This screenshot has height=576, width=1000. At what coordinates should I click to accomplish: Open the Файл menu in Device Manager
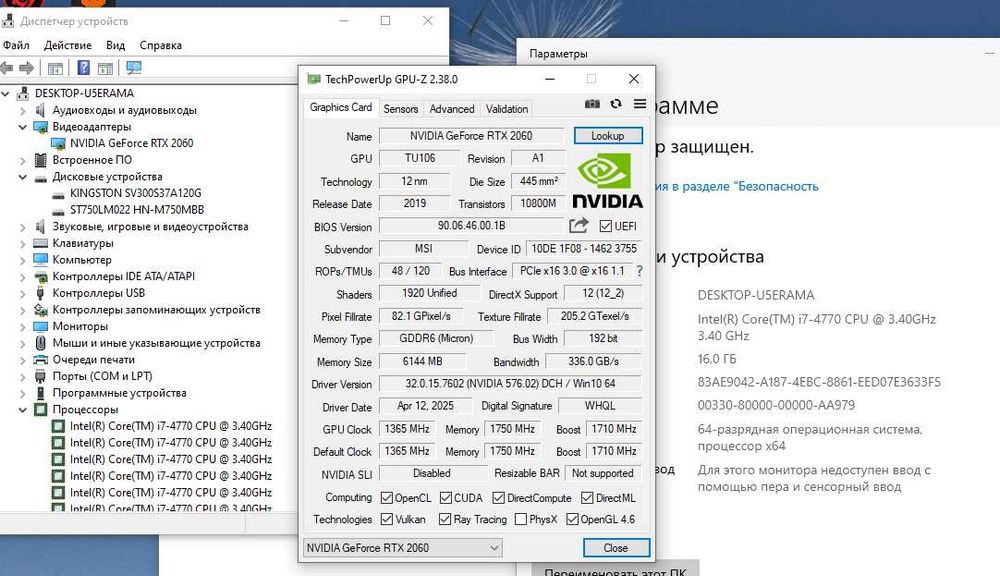[16, 45]
